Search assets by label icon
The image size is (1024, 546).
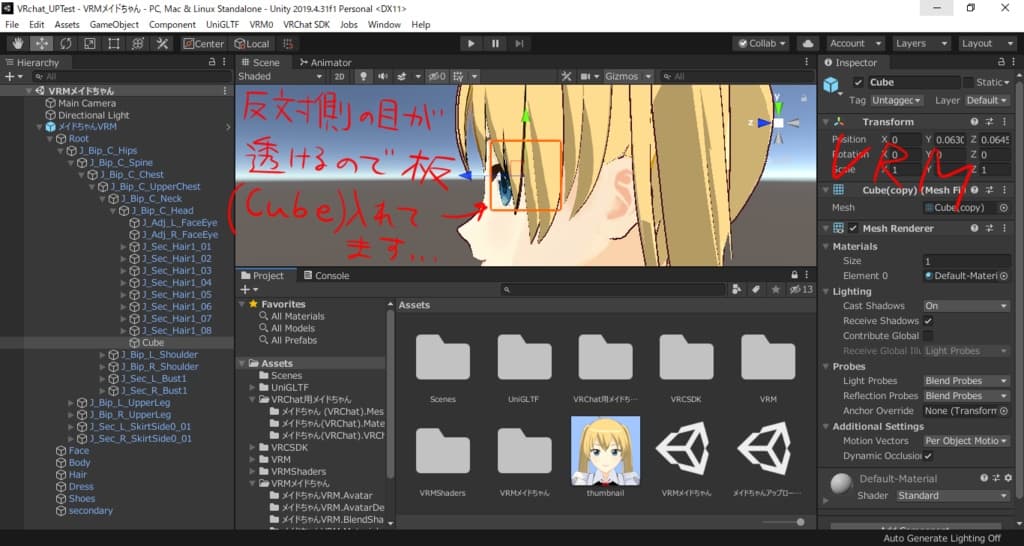click(756, 289)
